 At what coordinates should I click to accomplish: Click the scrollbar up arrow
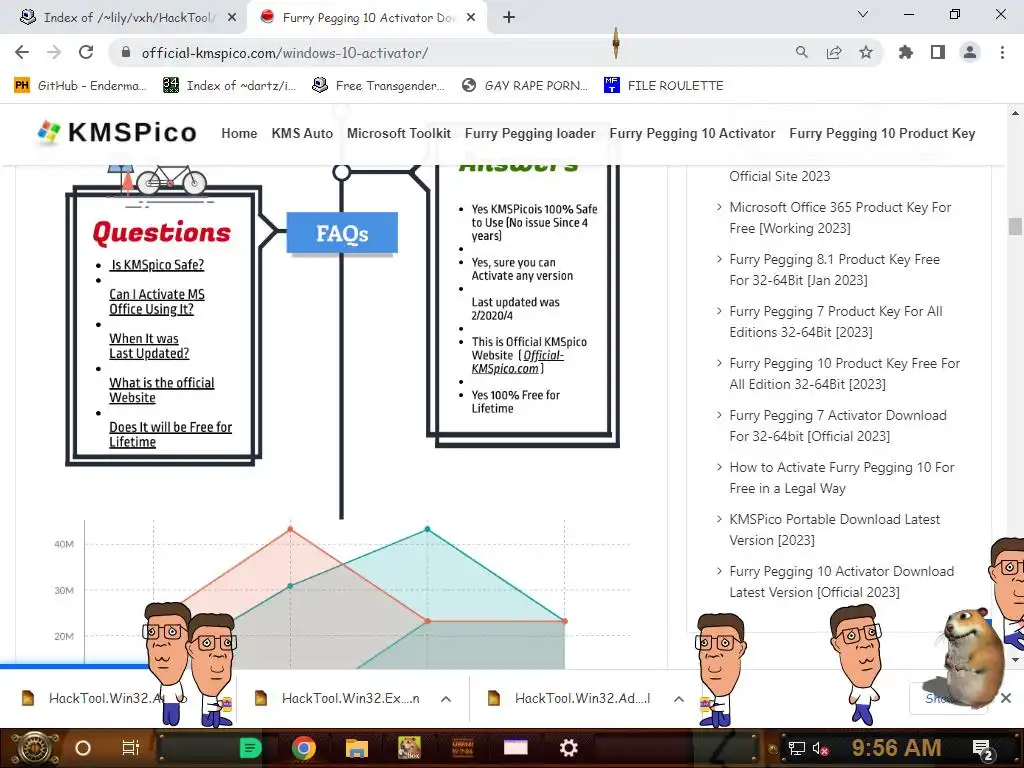(x=1015, y=113)
